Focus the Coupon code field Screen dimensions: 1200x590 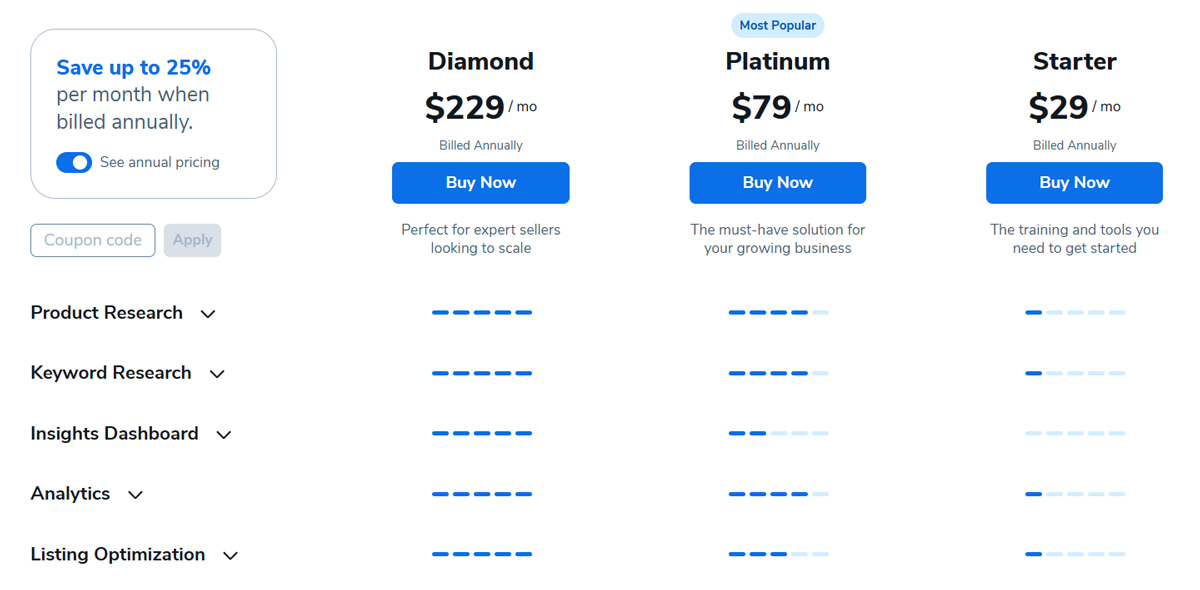[93, 240]
